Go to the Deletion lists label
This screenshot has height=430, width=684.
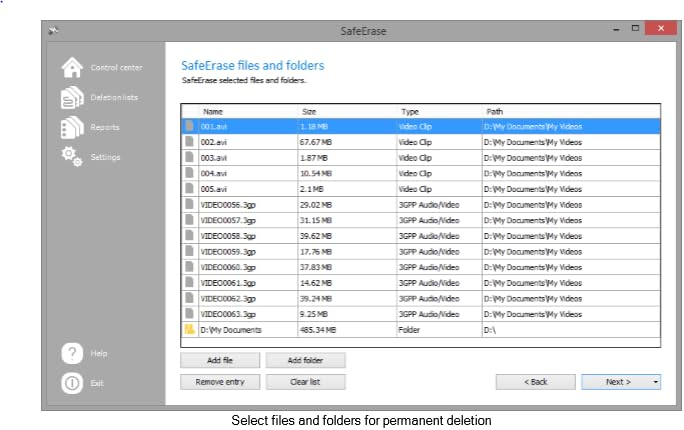(114, 97)
